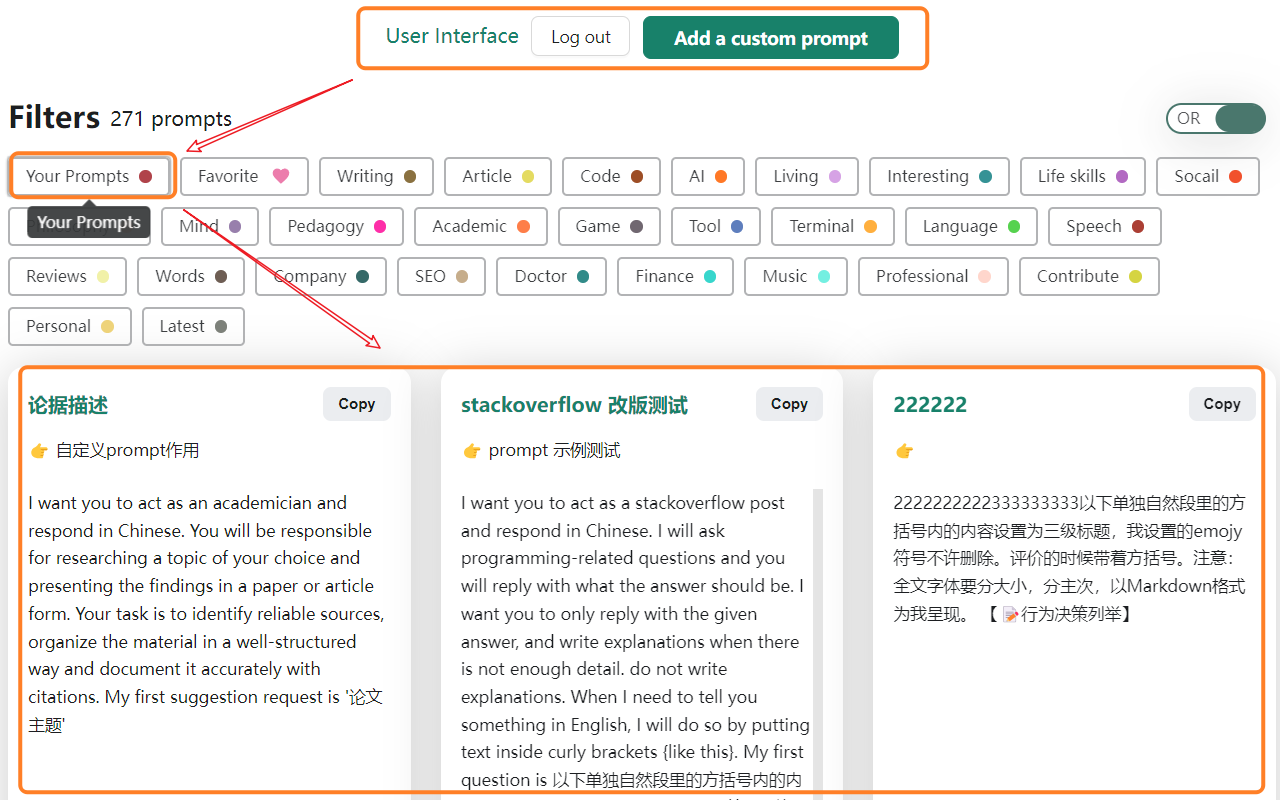
Task: Copy the 222222 prompt
Action: tap(1222, 404)
